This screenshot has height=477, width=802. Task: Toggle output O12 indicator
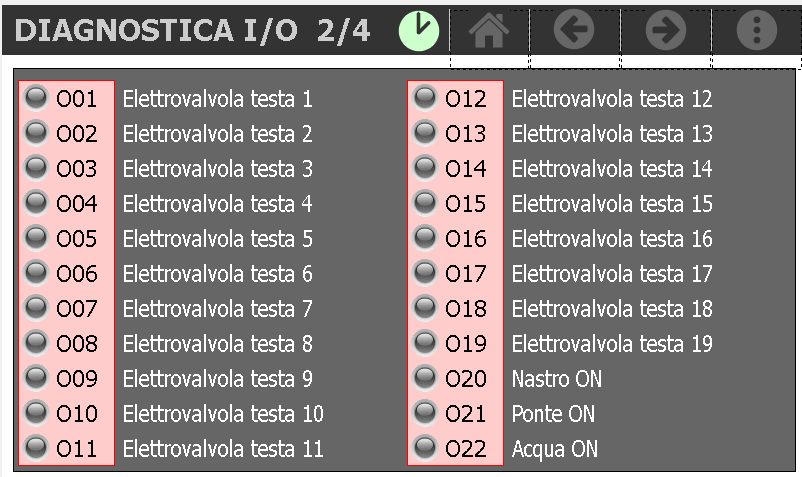click(426, 97)
